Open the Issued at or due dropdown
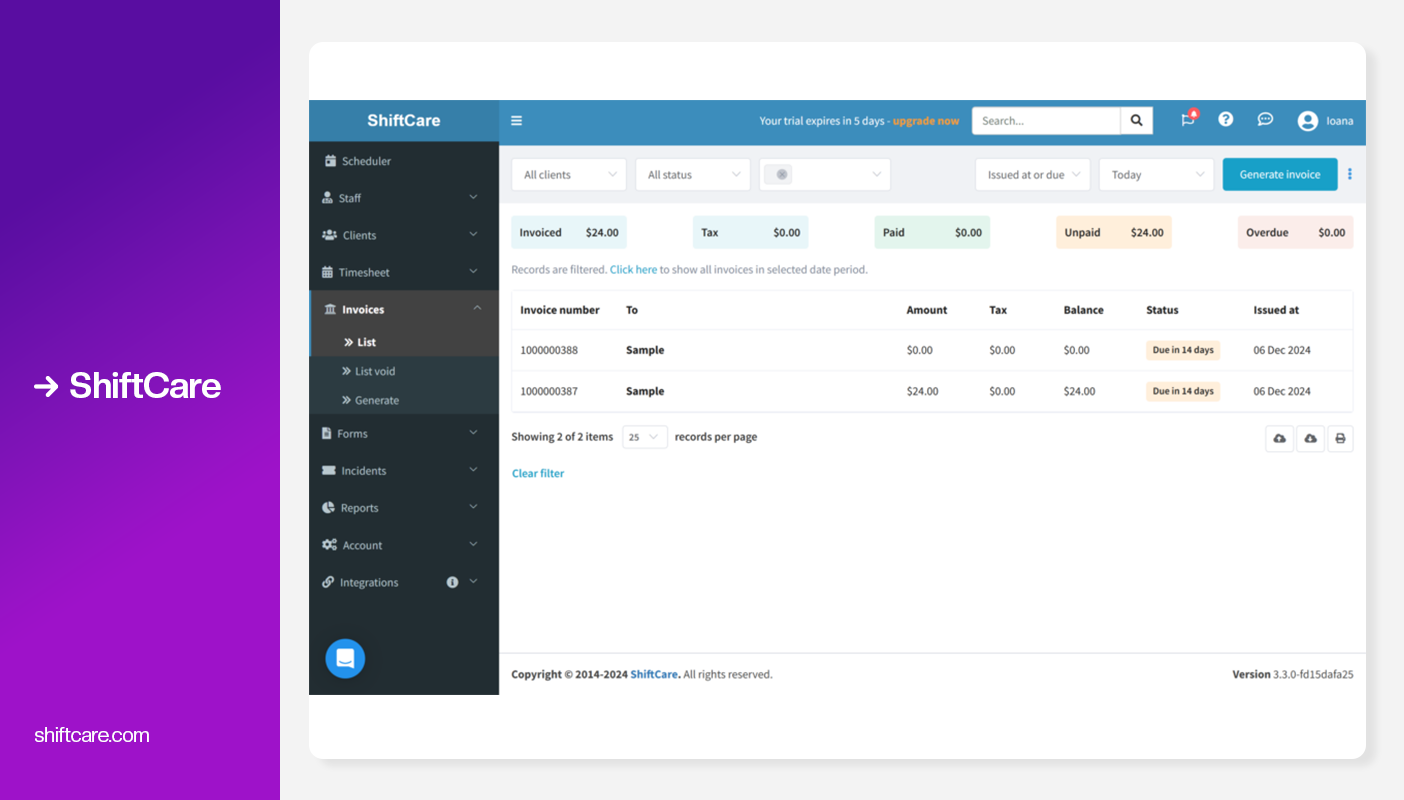The image size is (1404, 800). [1033, 174]
